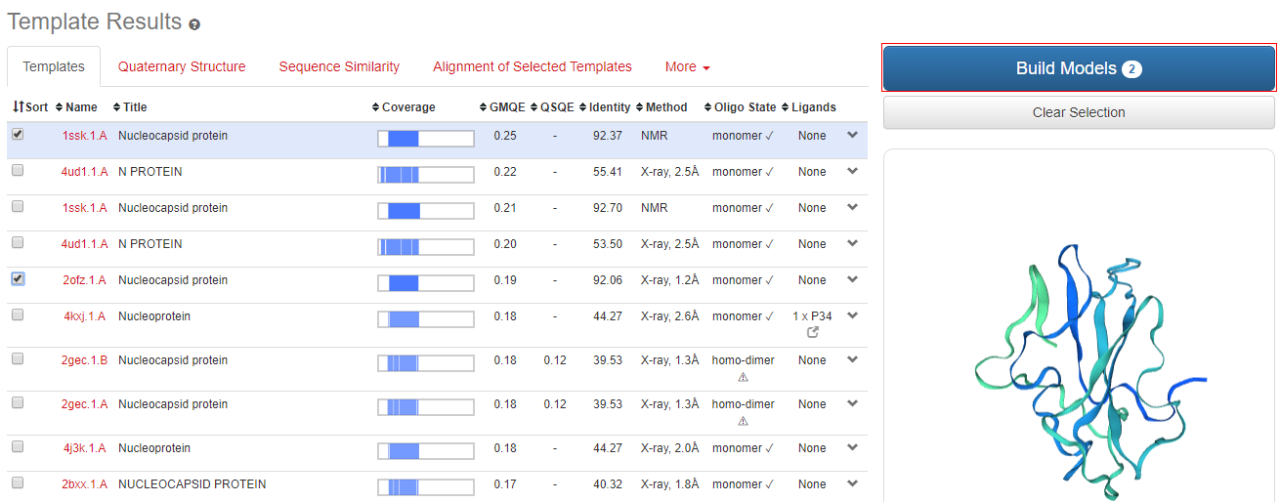Click warning icon under 2gec.1.B homo-dimer
Image resolution: width=1280 pixels, height=502 pixels.
(742, 377)
